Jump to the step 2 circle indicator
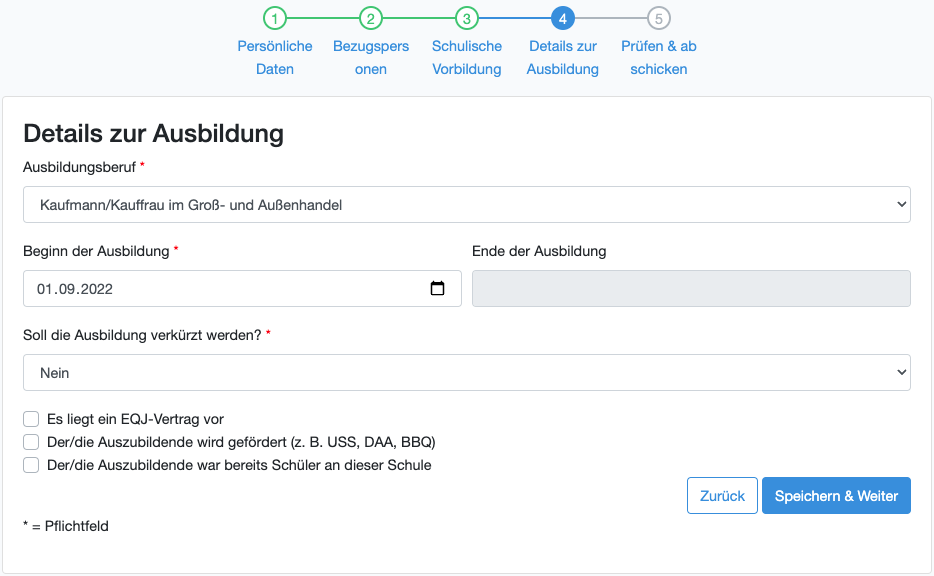 click(371, 18)
